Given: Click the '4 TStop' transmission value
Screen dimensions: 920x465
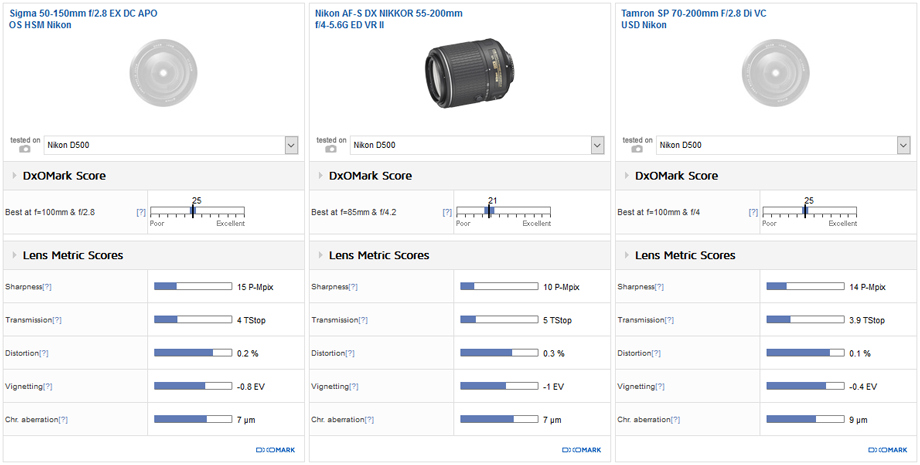Looking at the screenshot, I should [251, 320].
